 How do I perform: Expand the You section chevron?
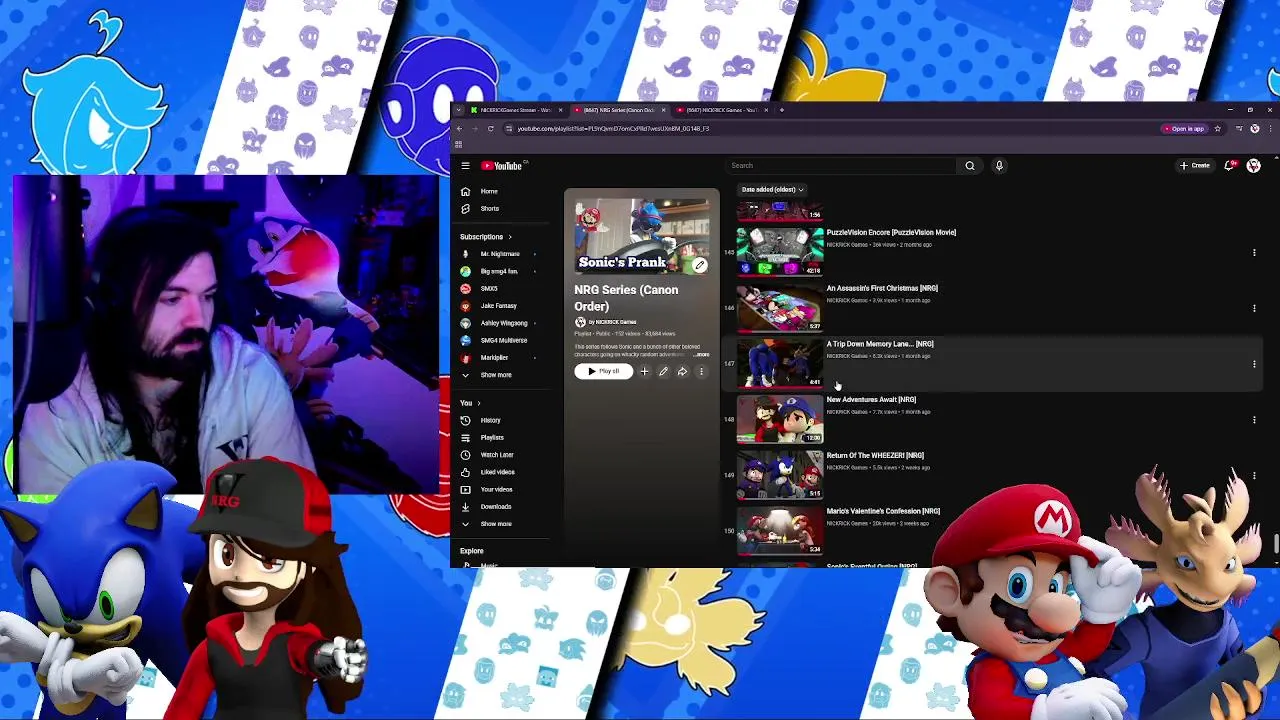(478, 403)
